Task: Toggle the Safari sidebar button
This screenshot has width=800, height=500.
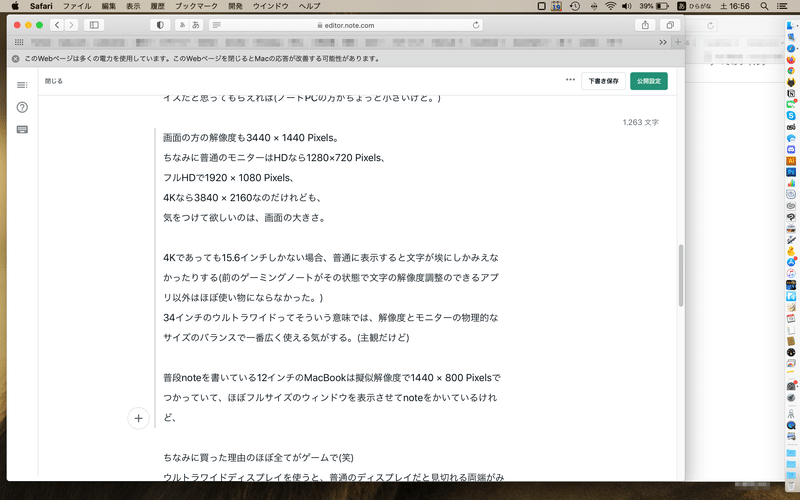Action: tap(94, 25)
